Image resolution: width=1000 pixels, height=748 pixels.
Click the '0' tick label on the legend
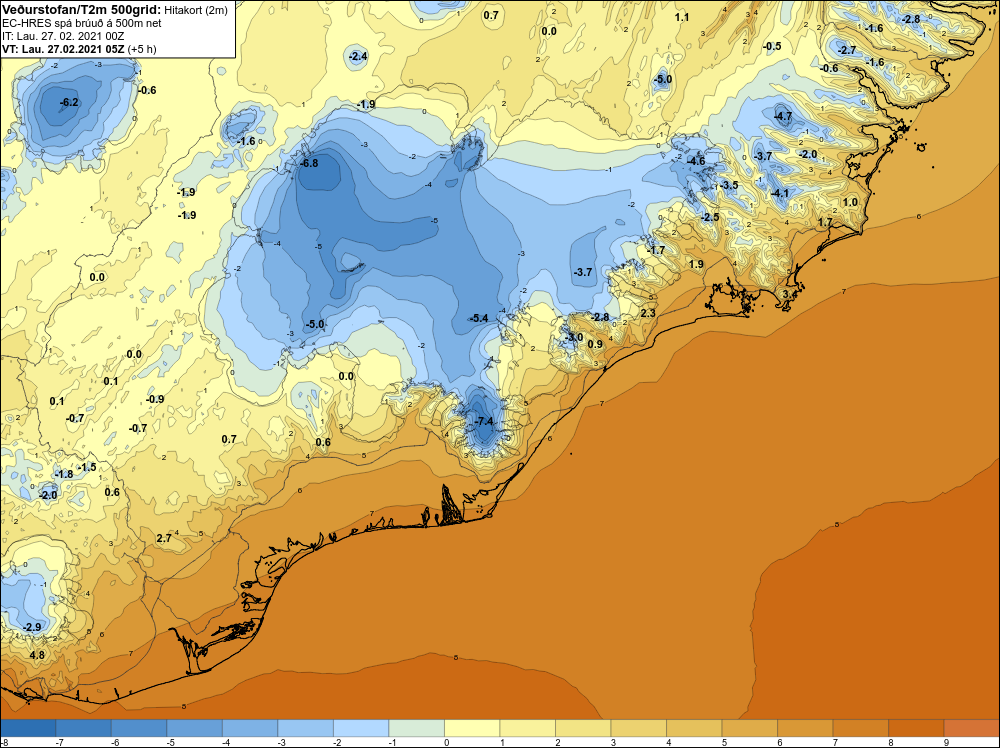pyautogui.click(x=446, y=742)
